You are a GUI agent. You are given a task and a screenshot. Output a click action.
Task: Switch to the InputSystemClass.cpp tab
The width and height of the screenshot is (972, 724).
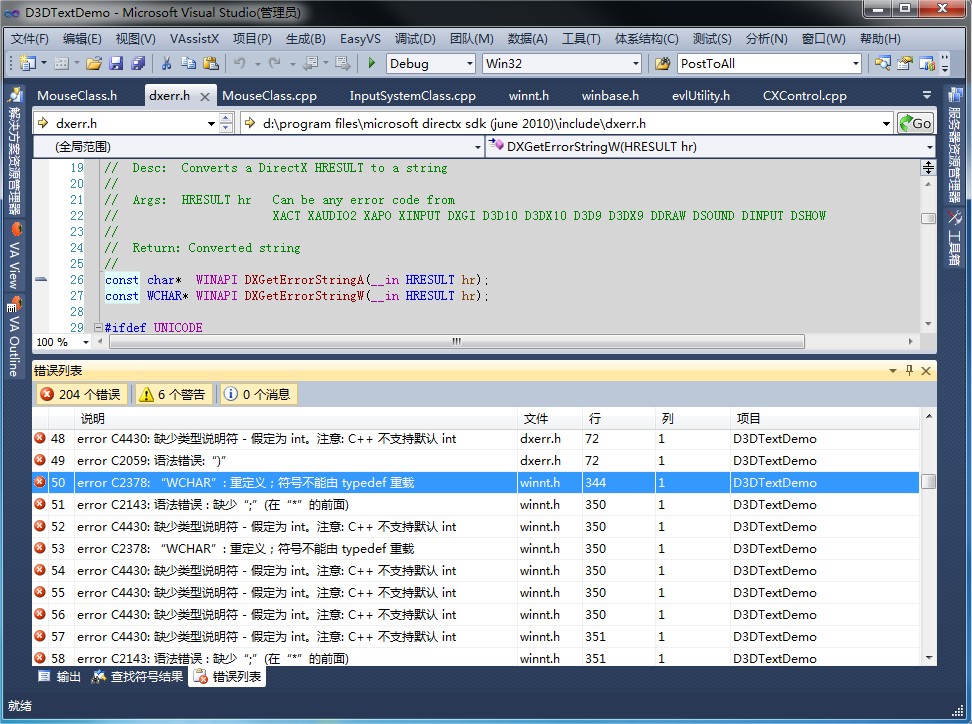coord(412,95)
